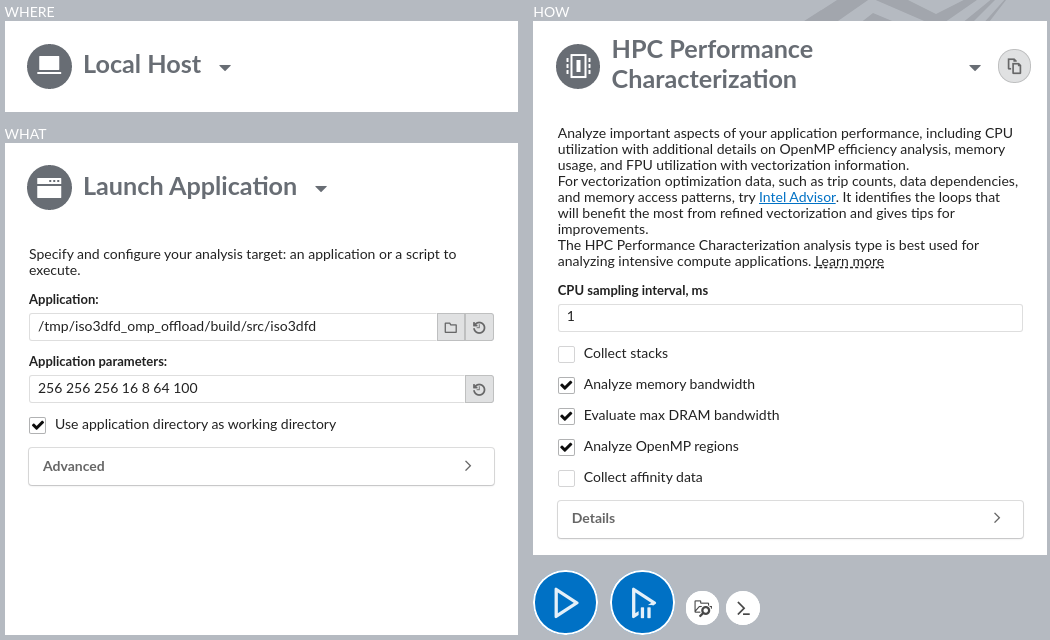Restore previous application path via history icon
Screen dimensions: 1050x640
coord(478,326)
